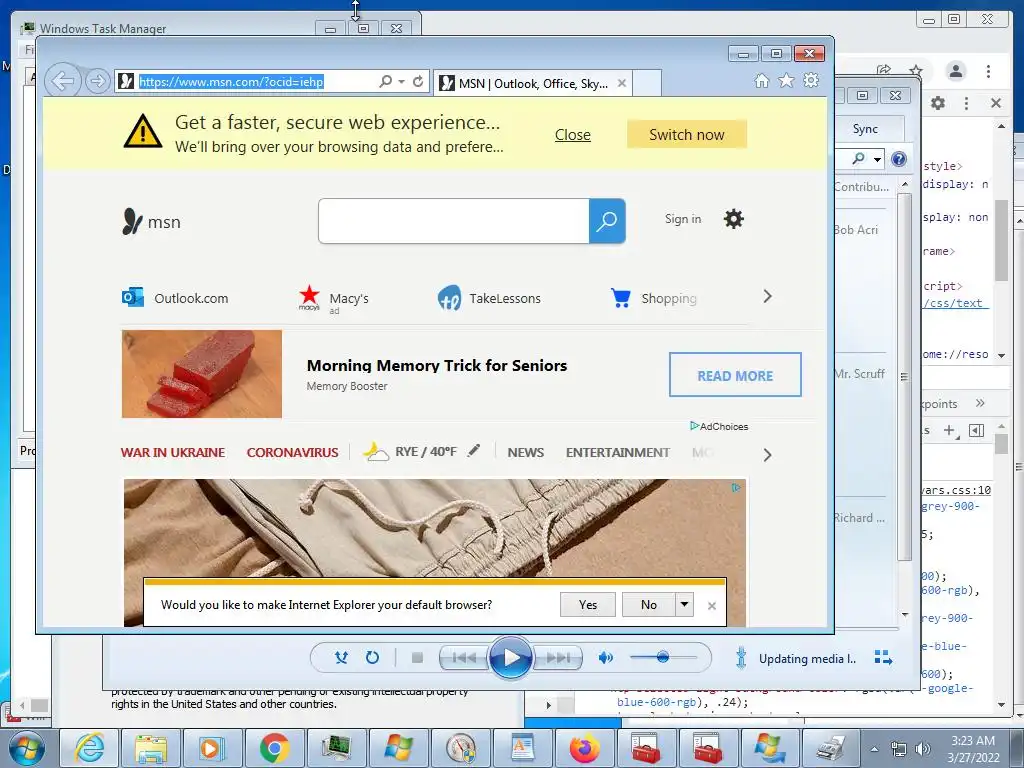Image resolution: width=1024 pixels, height=768 pixels.
Task: Click the Sync tab behind Internet Explorer
Action: tap(865, 129)
